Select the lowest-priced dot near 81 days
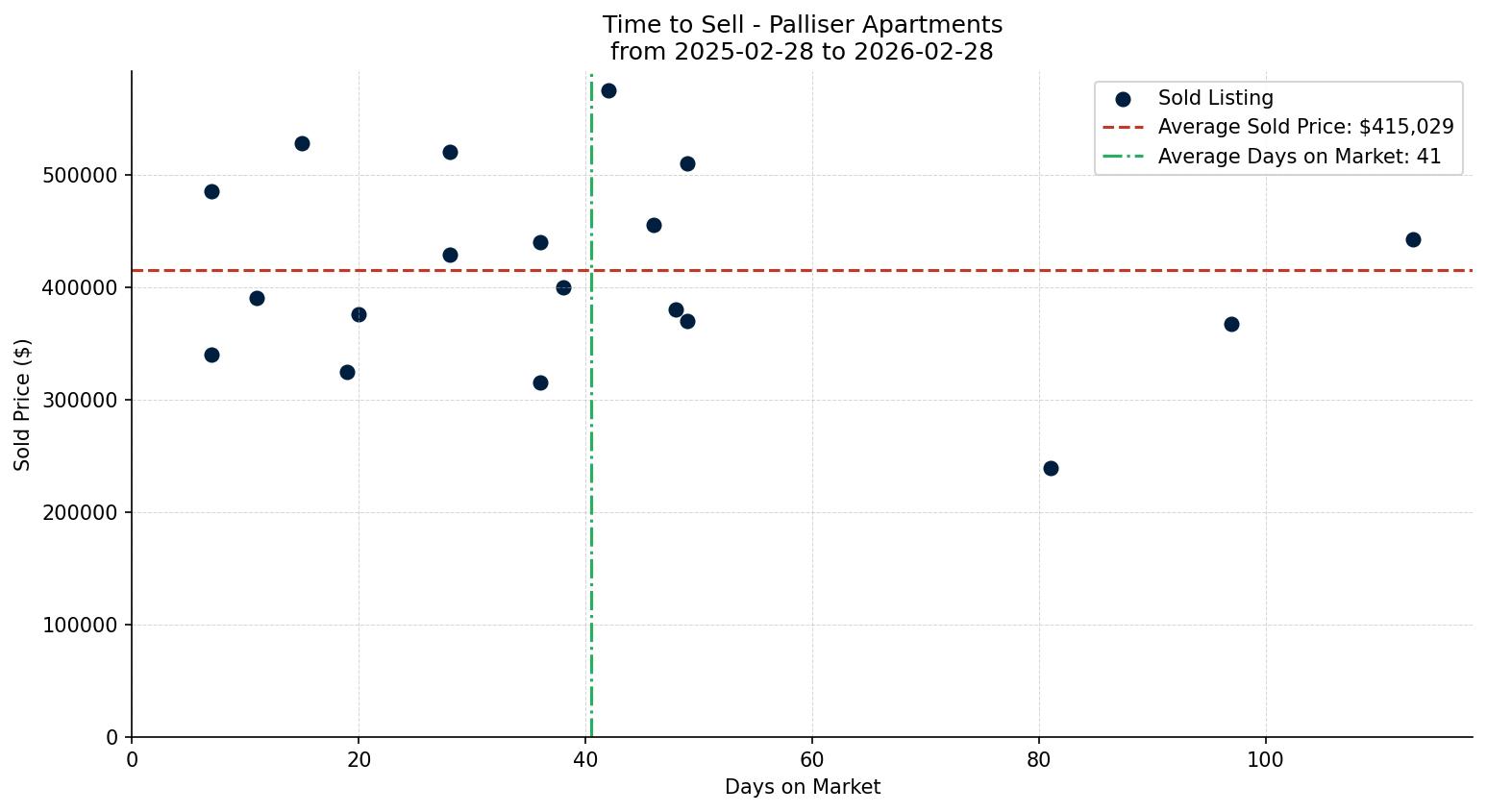Viewport: 1487px width, 812px height. [1051, 468]
